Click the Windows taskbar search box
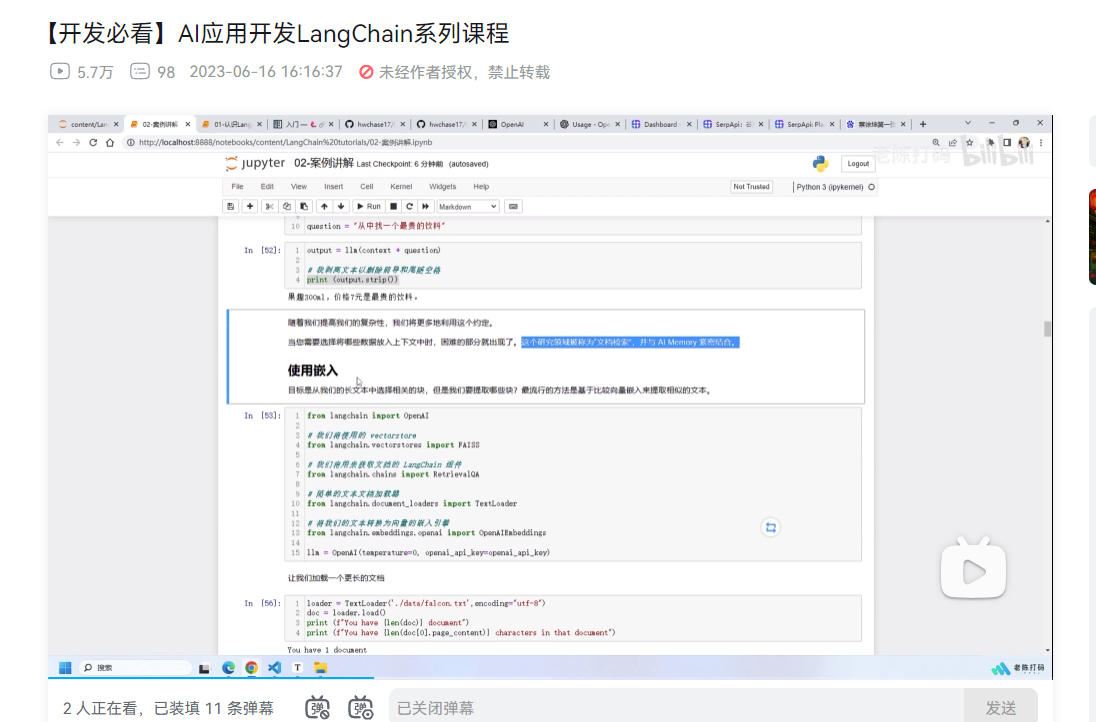The width and height of the screenshot is (1096, 722). (x=136, y=668)
